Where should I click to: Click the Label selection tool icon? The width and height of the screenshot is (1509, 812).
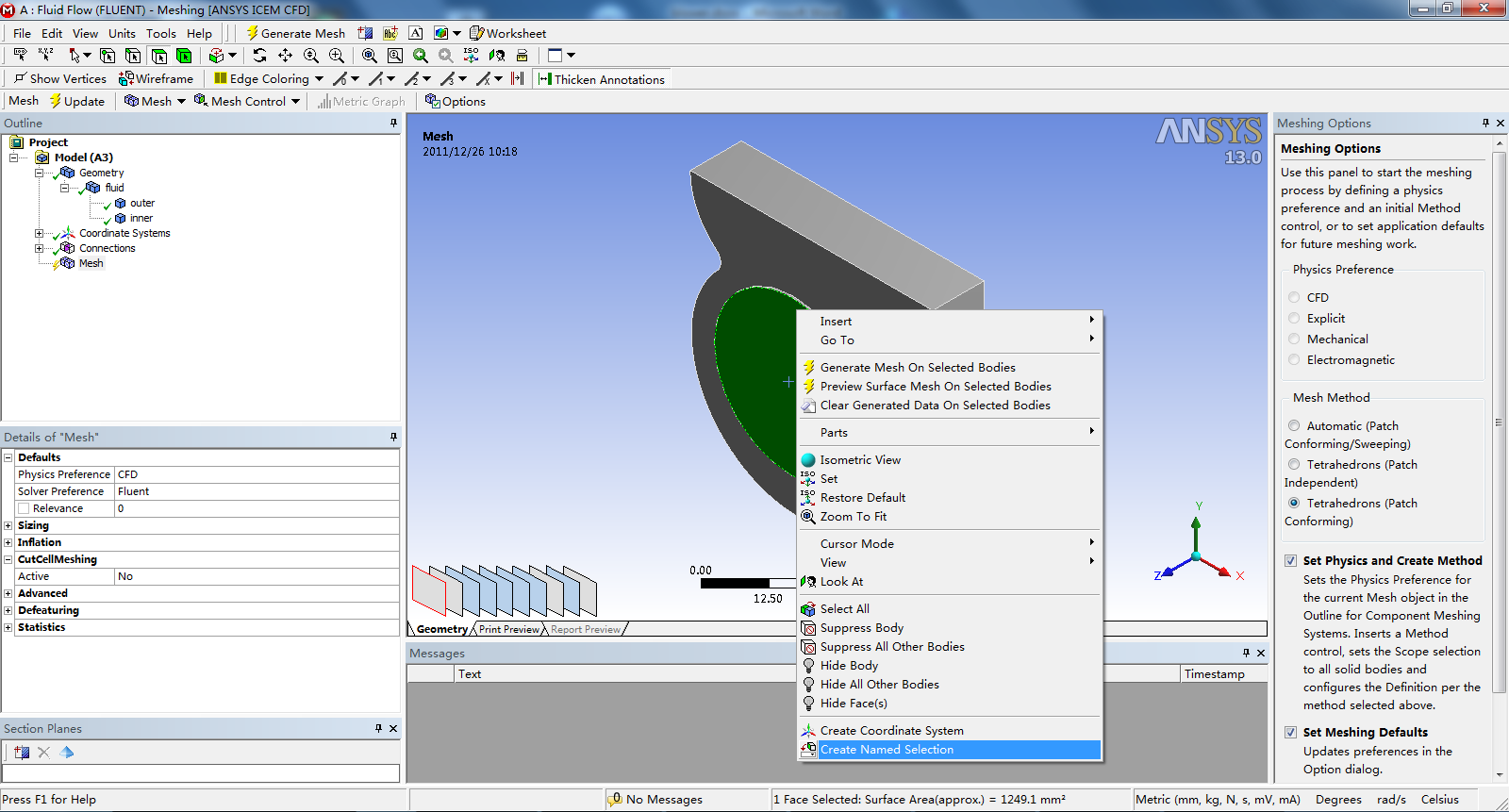point(20,56)
